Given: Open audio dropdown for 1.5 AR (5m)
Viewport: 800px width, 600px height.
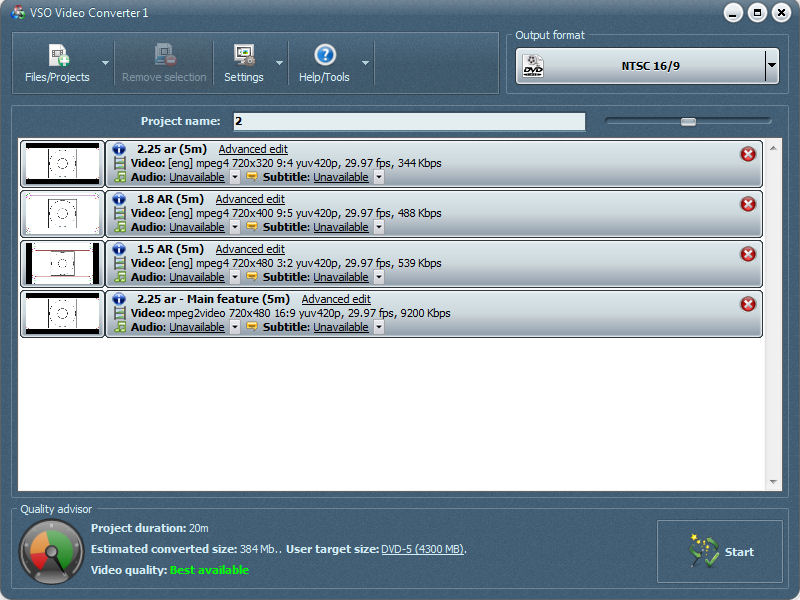Looking at the screenshot, I should click(x=235, y=277).
